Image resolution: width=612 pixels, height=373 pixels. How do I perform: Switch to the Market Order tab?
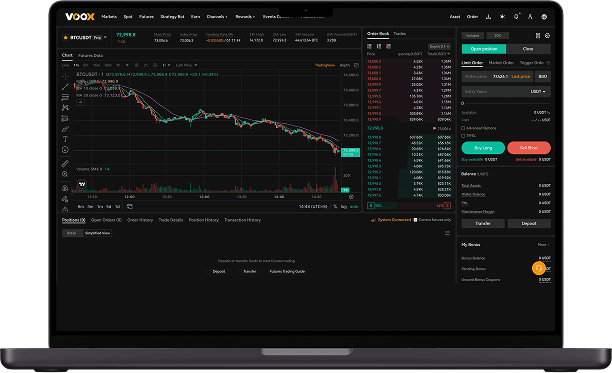[501, 63]
